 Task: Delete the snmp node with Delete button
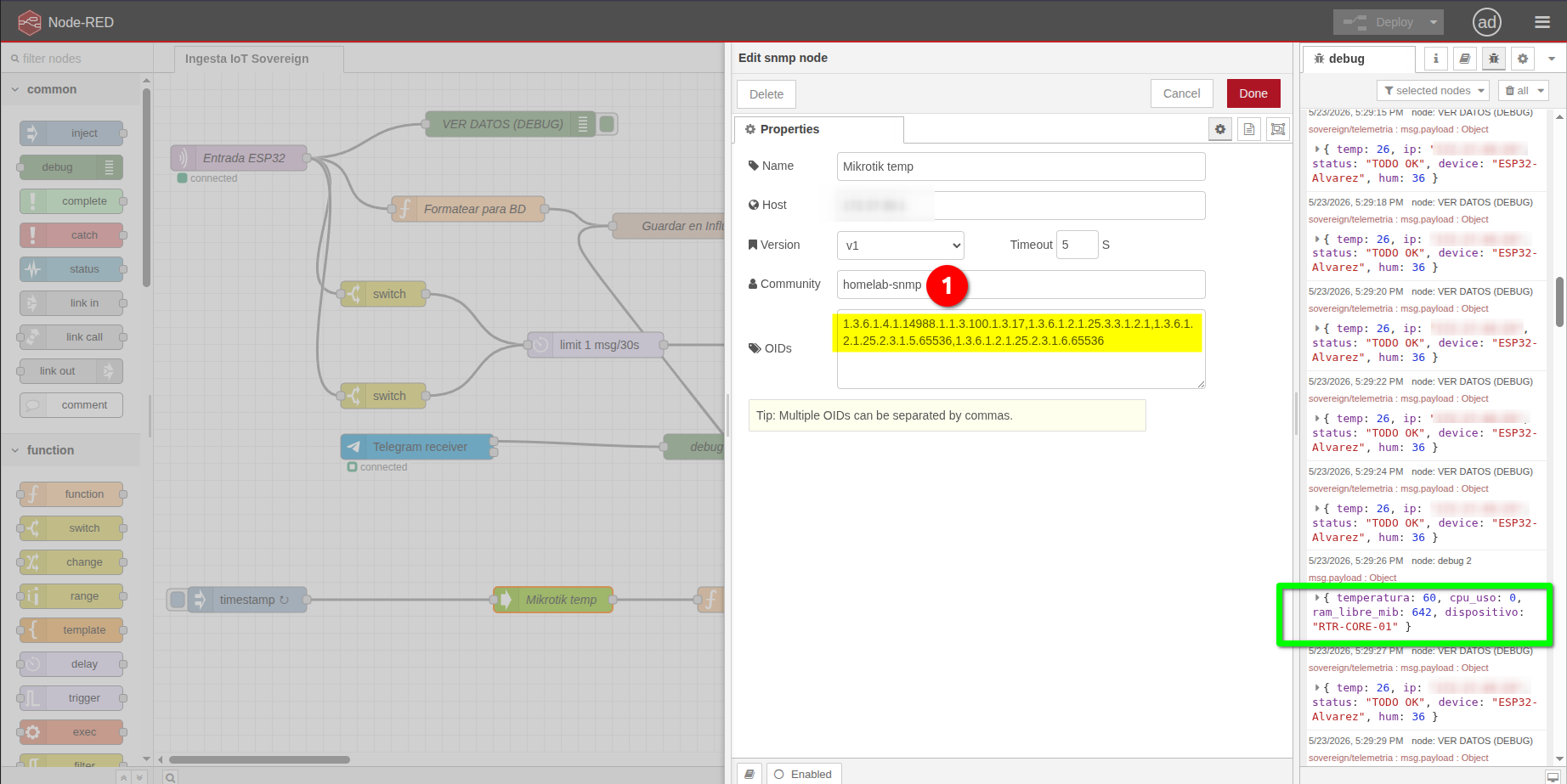767,94
